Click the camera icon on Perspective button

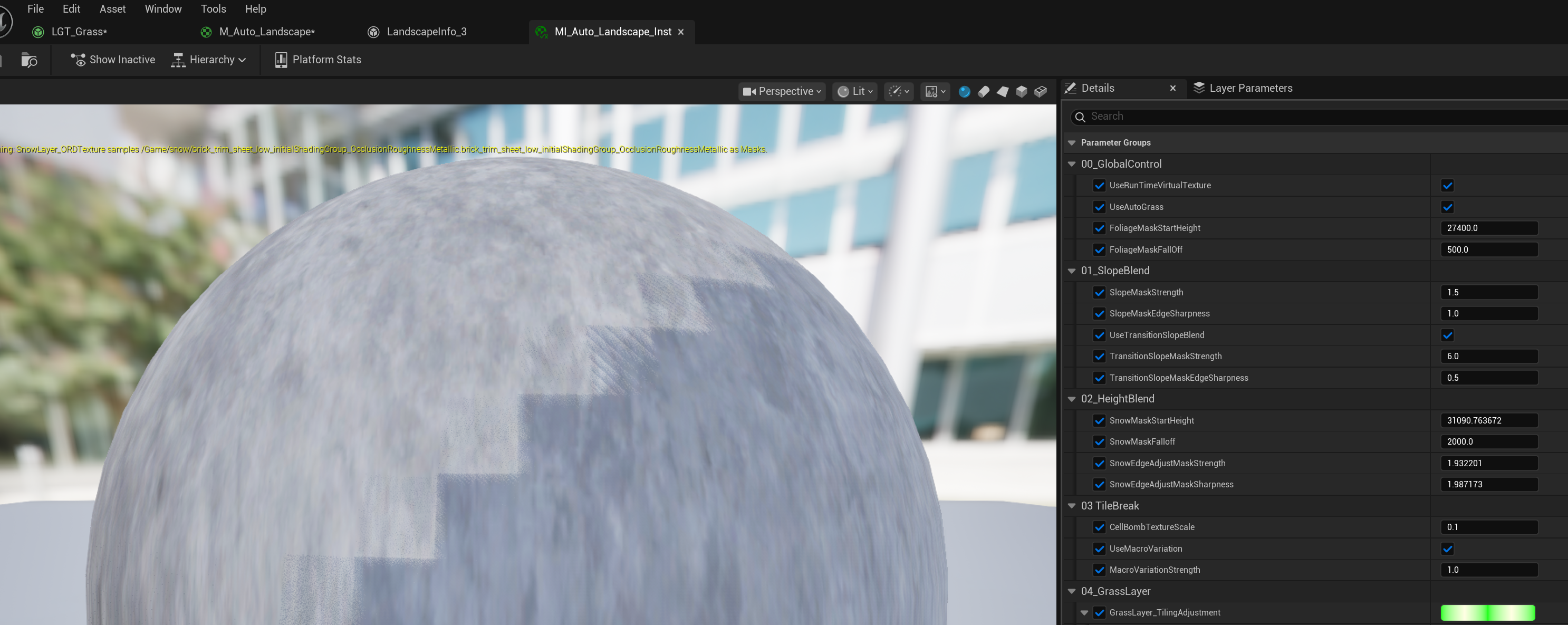click(x=749, y=91)
